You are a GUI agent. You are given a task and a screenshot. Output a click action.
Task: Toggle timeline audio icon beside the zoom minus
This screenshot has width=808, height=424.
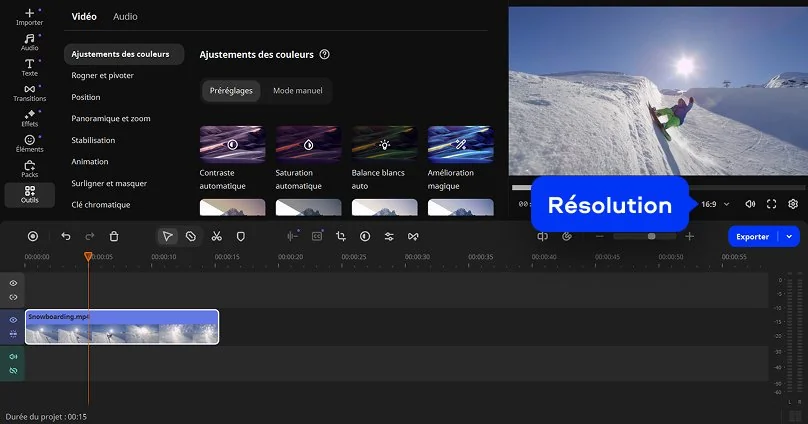[542, 236]
